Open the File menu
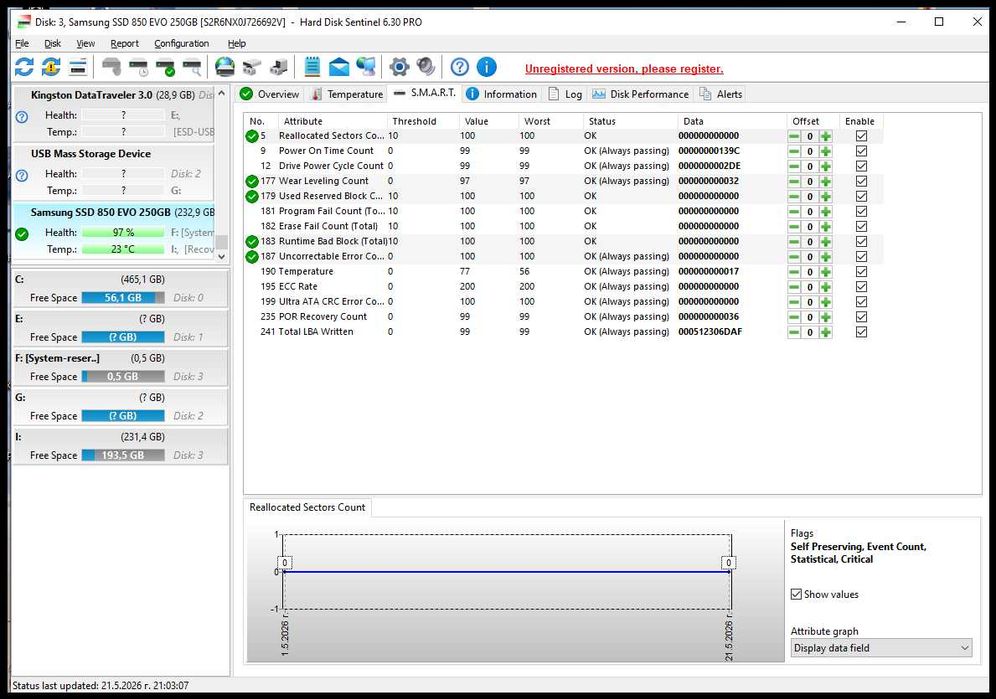 point(22,43)
